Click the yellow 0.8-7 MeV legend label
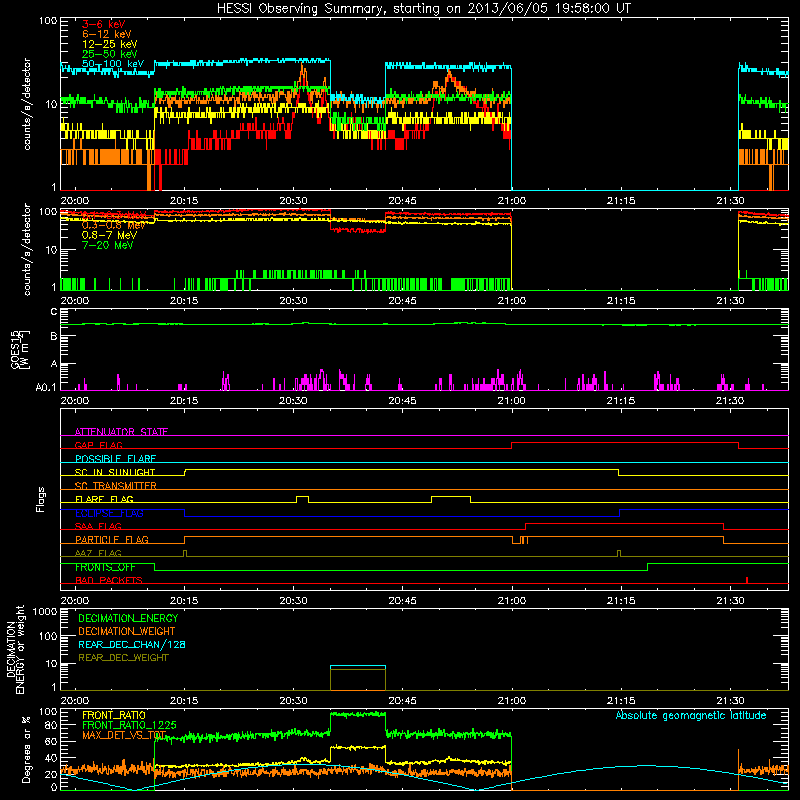 point(109,235)
